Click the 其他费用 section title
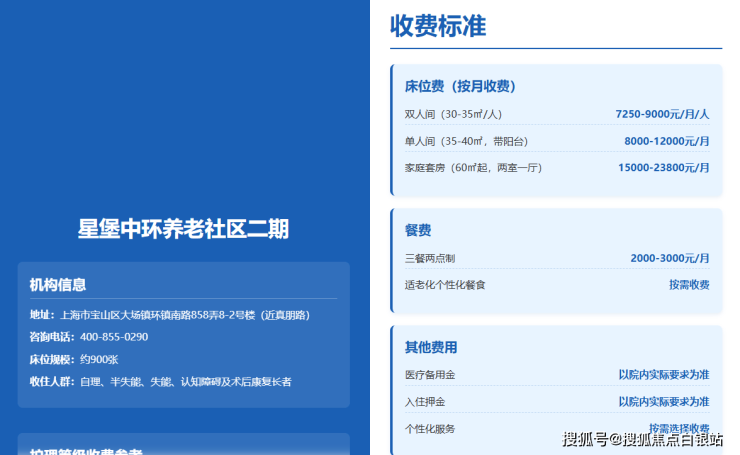The height and width of the screenshot is (455, 740). tap(431, 347)
